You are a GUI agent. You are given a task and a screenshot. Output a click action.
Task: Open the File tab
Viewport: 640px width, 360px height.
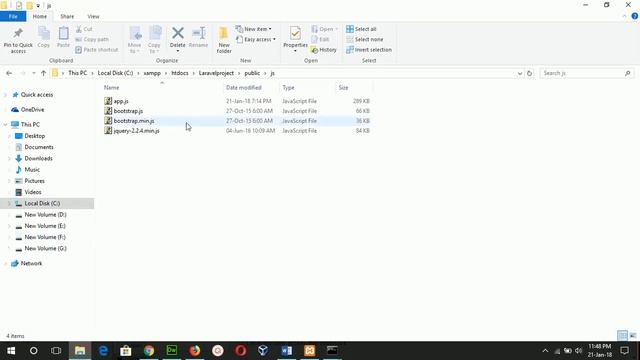(x=13, y=16)
